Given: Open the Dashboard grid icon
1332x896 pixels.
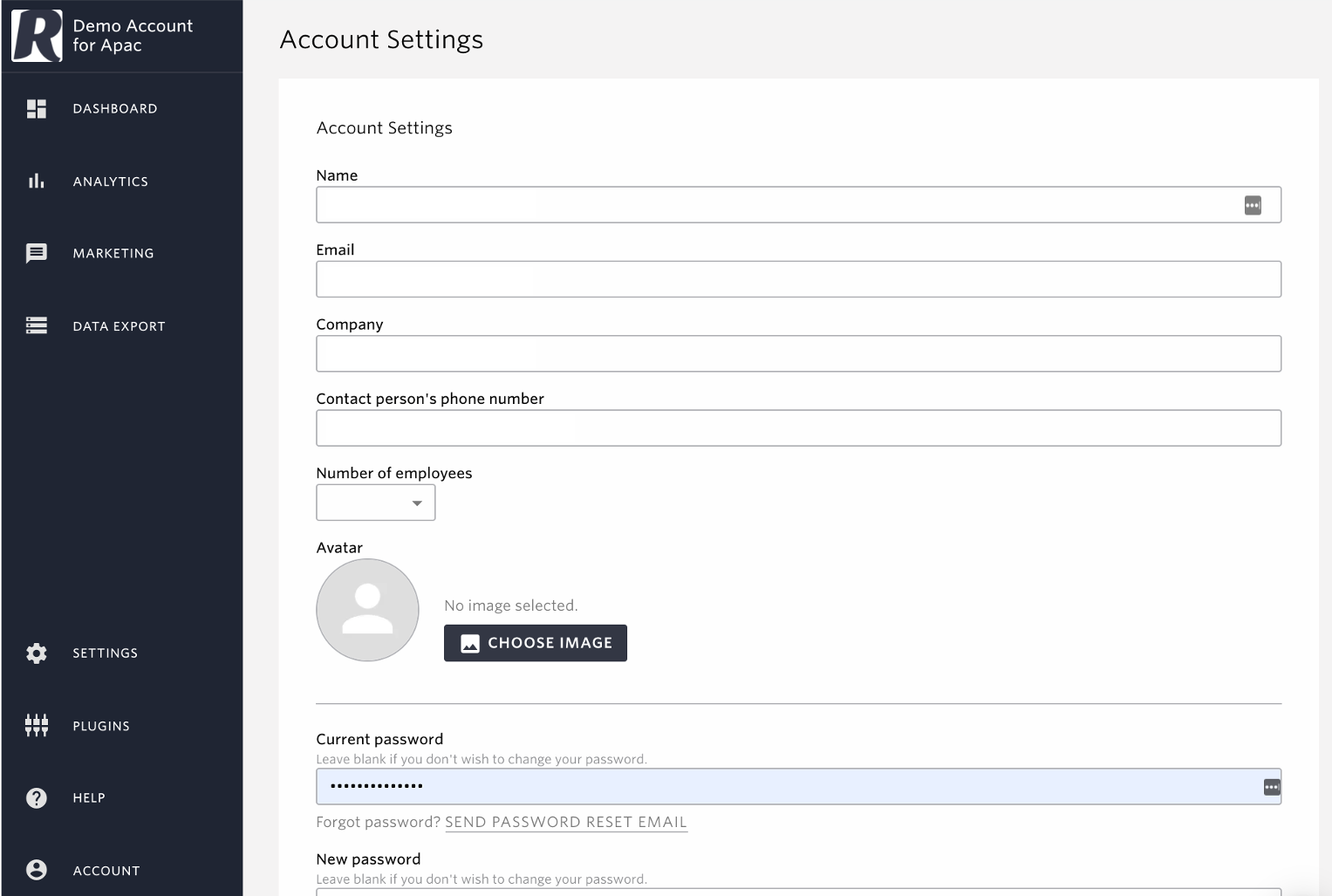Looking at the screenshot, I should point(37,108).
